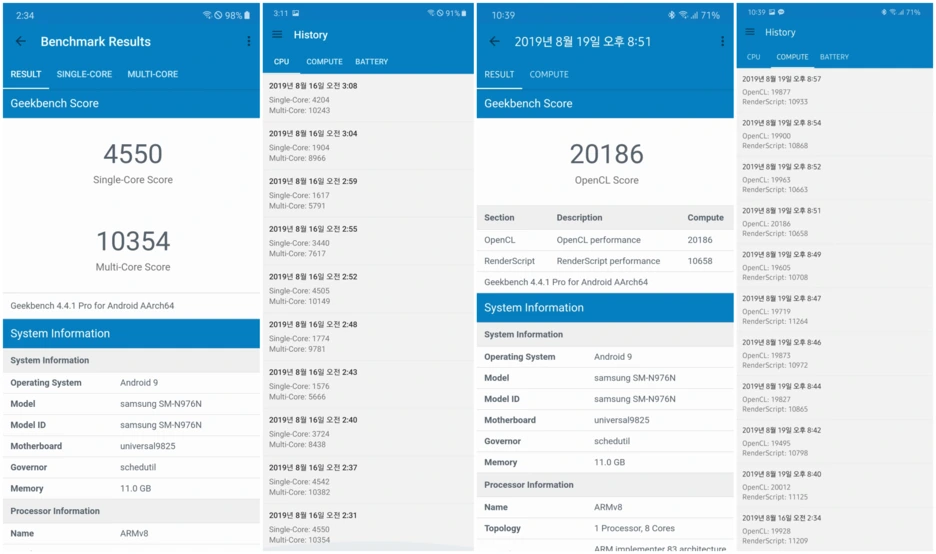Viewport: 936px width, 554px height.
Task: Open history entry 오전 3:08 Single-Core 4204
Action: click(x=368, y=98)
